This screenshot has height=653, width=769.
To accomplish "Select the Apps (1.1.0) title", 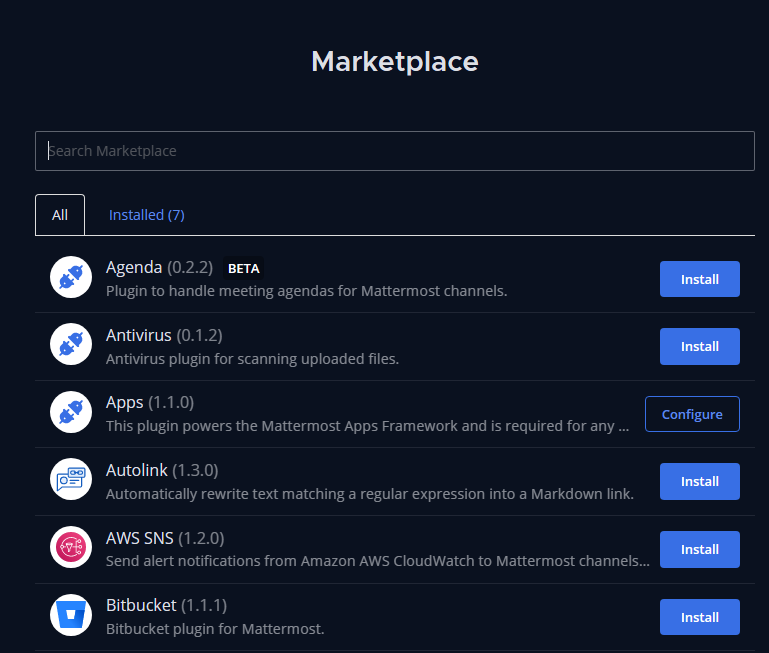I will [150, 402].
